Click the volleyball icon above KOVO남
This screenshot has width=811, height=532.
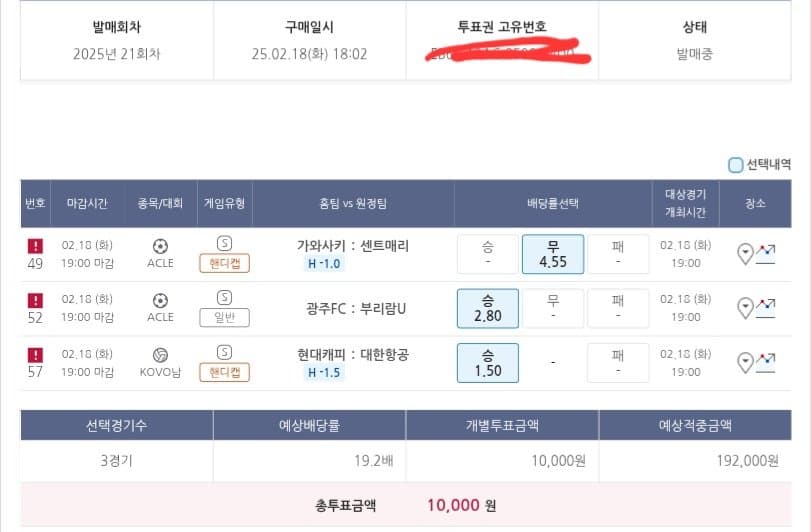(160, 355)
